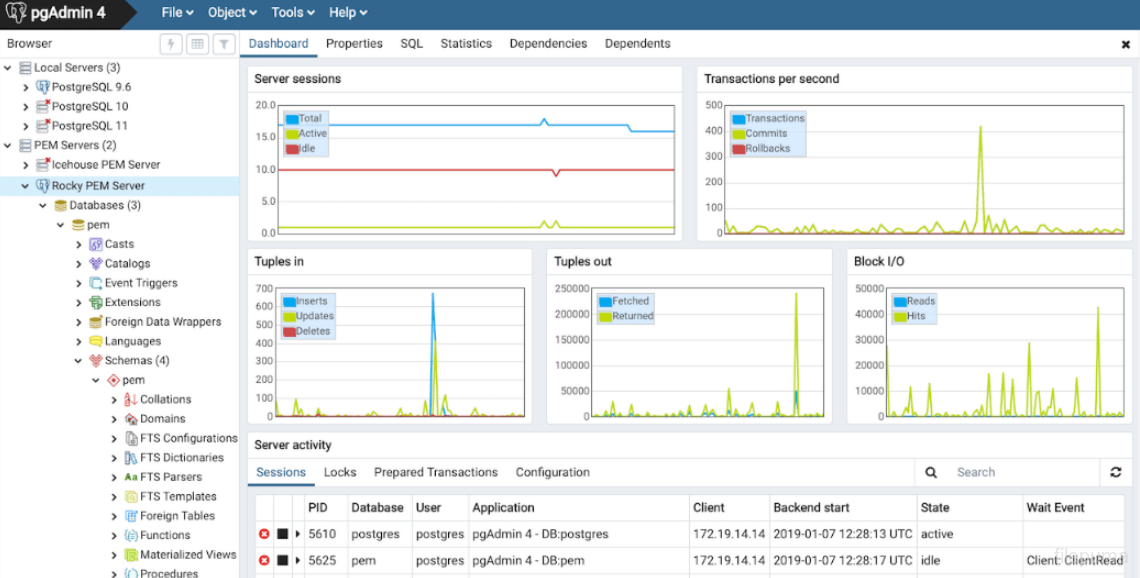The height and width of the screenshot is (578, 1140).
Task: Open the Locks tab in Server activity
Action: tap(340, 473)
